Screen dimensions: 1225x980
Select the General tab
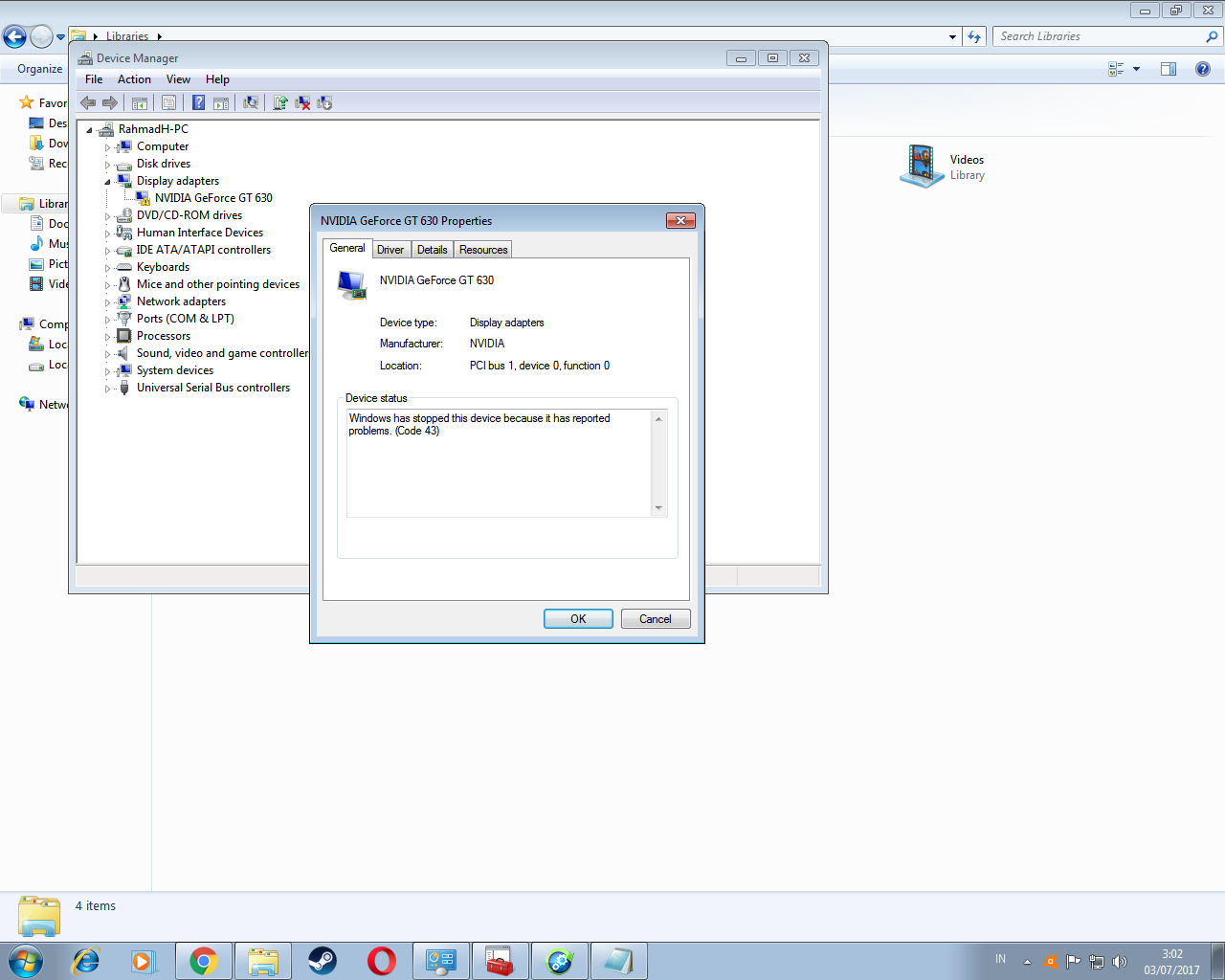click(347, 248)
